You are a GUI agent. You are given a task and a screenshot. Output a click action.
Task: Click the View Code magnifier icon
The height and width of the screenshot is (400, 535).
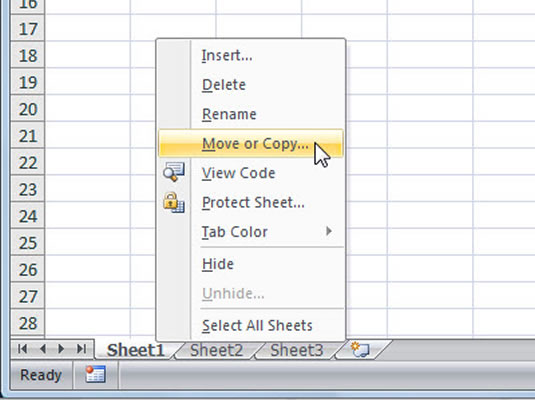174,172
